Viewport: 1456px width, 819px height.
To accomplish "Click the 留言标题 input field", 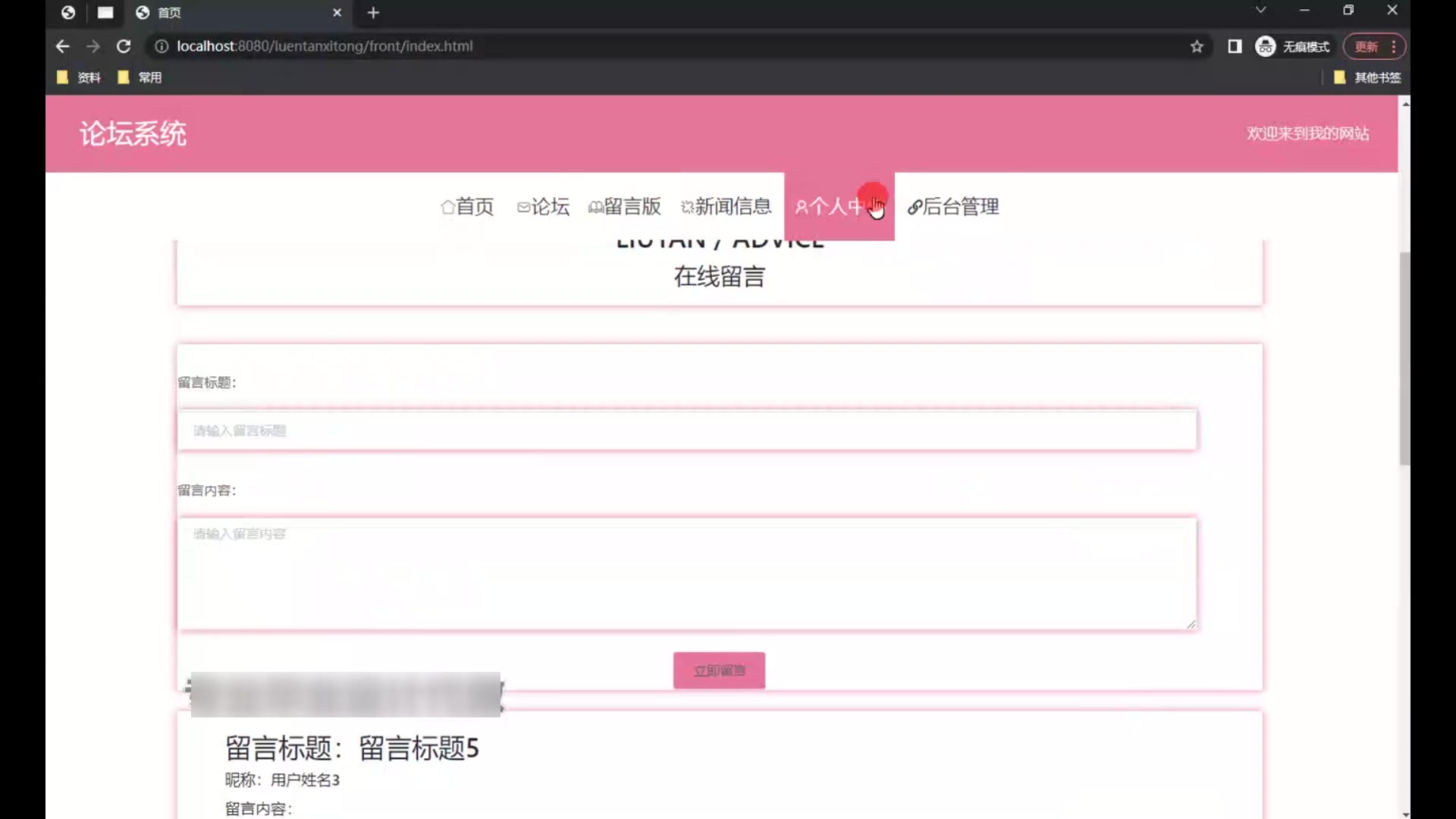I will click(687, 431).
